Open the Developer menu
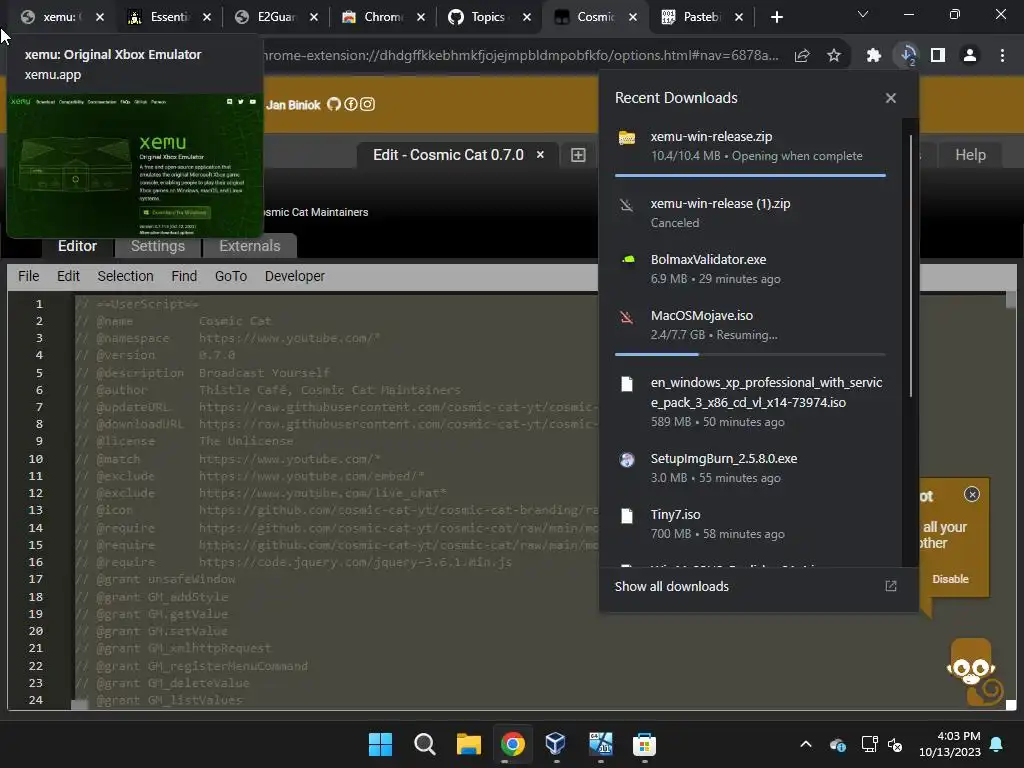 (x=295, y=276)
